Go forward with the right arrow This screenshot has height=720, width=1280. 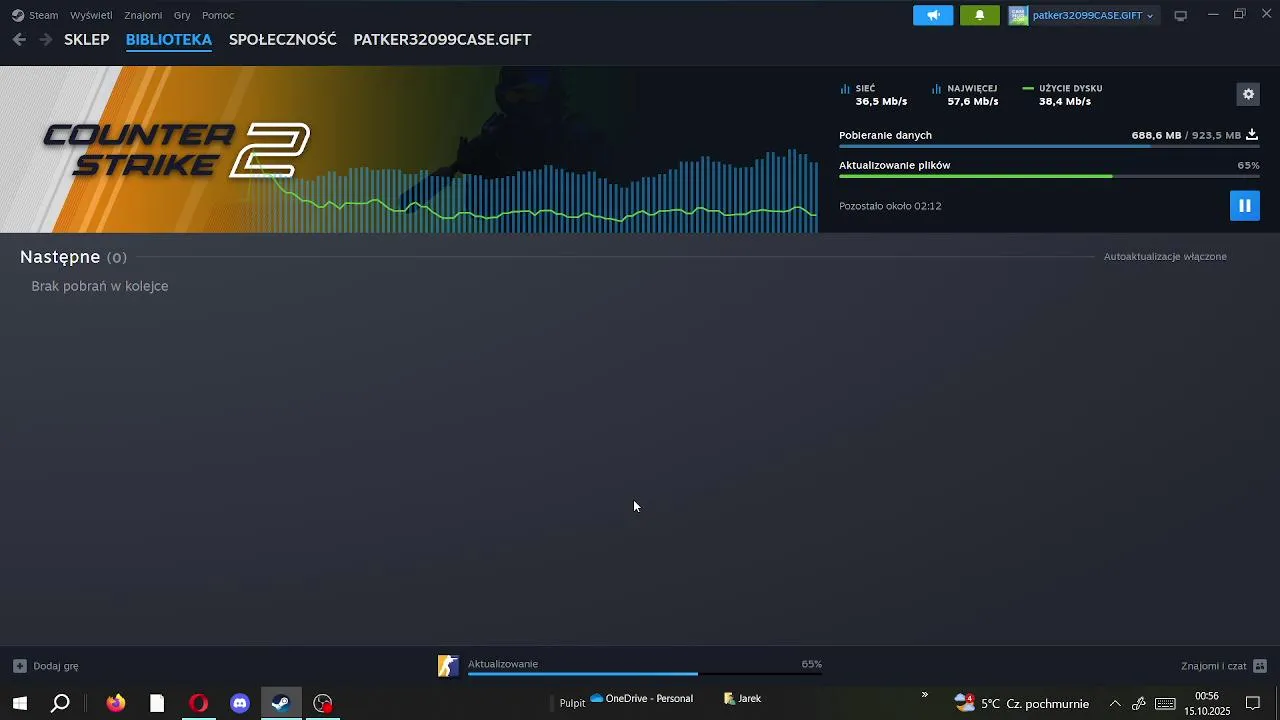45,39
